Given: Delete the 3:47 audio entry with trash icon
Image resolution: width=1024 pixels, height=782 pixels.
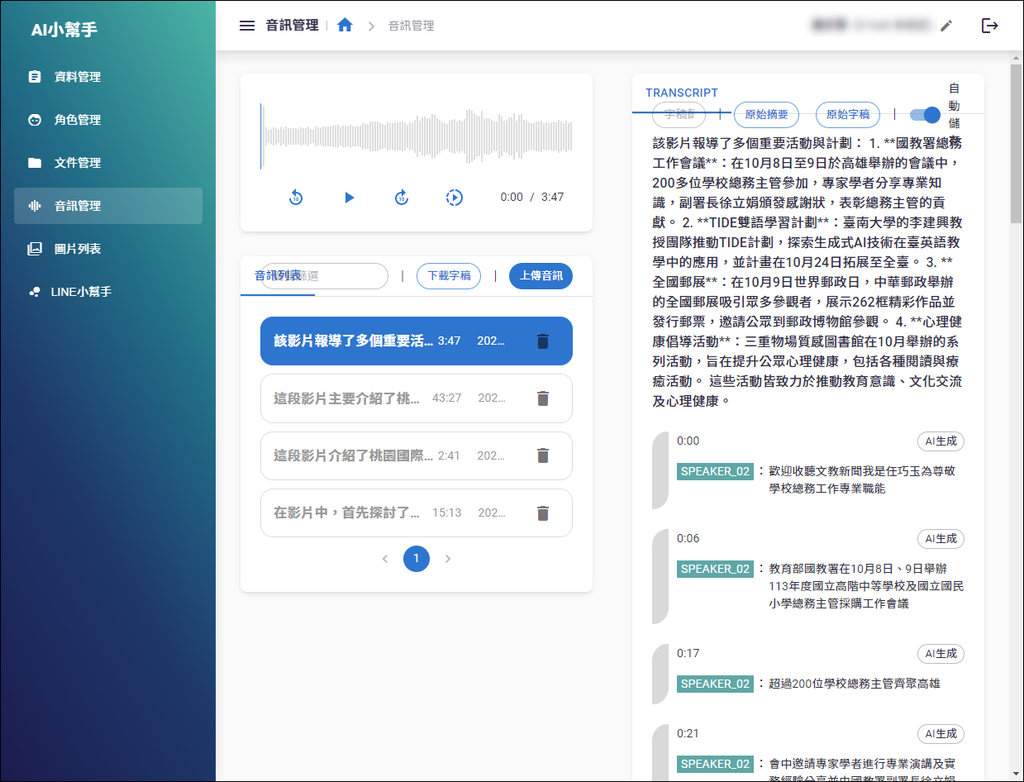Looking at the screenshot, I should pos(542,341).
